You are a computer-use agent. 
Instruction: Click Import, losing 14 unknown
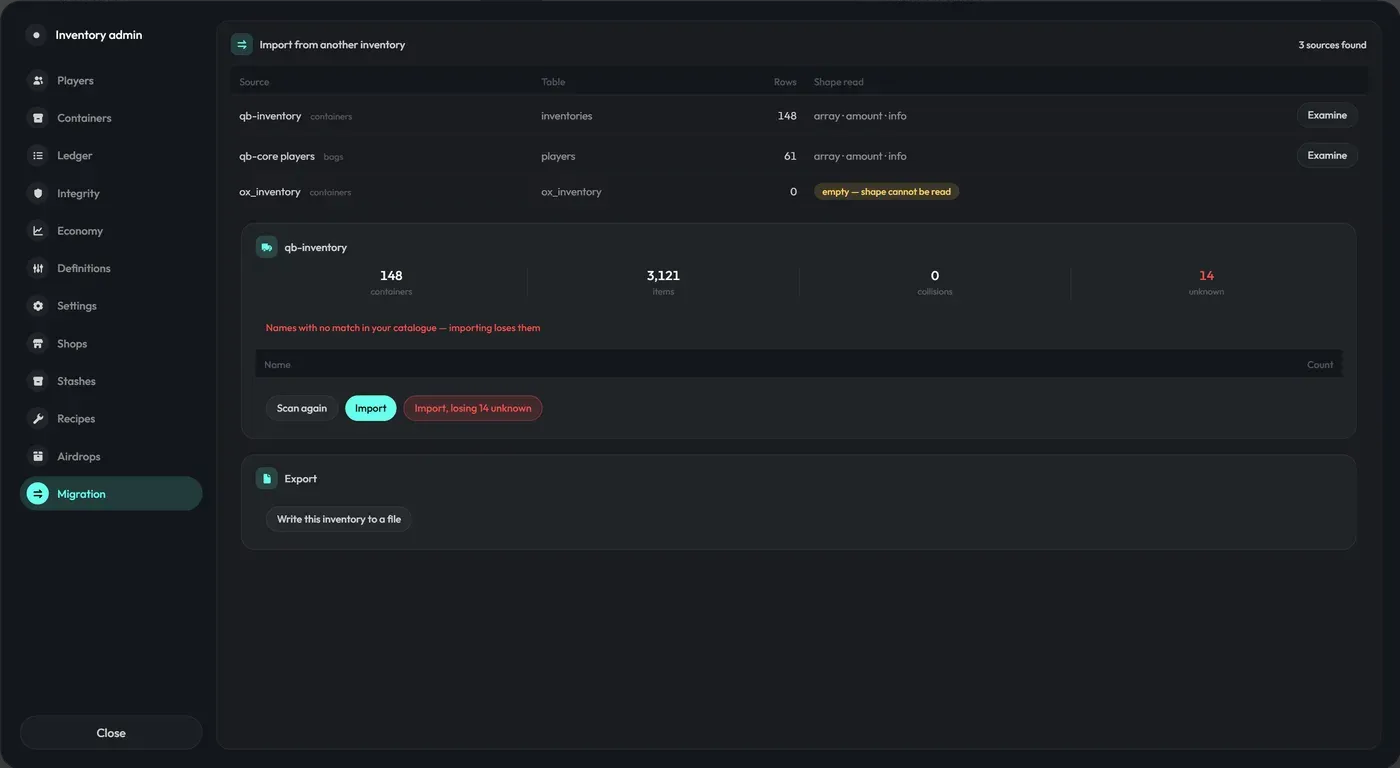pyautogui.click(x=473, y=408)
